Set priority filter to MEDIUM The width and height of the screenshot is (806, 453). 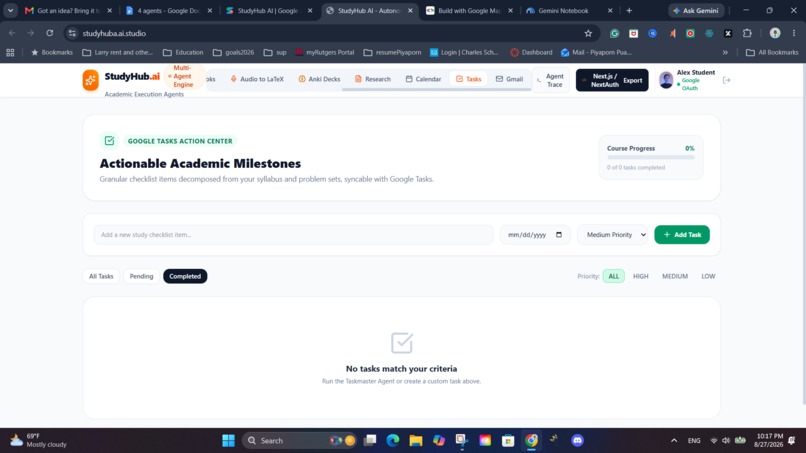point(675,276)
